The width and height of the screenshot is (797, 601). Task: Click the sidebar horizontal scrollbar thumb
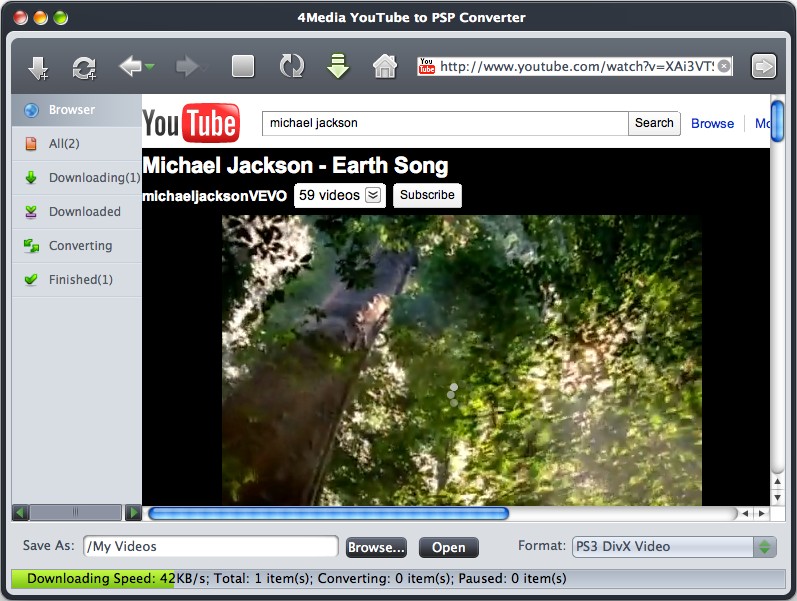point(76,513)
